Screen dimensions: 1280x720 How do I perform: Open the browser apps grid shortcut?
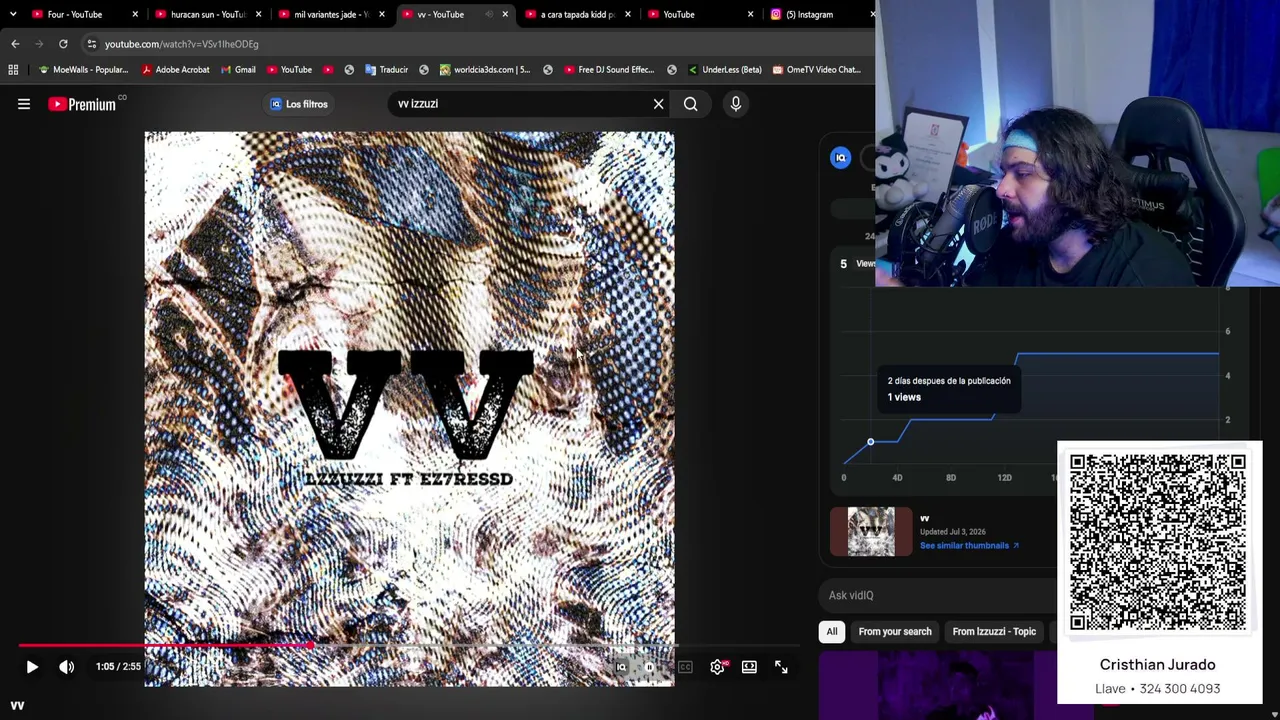click(x=13, y=70)
